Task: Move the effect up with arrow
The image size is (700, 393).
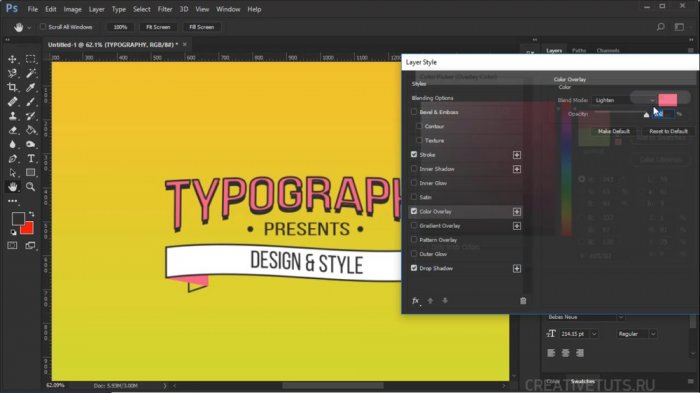Action: [430, 301]
